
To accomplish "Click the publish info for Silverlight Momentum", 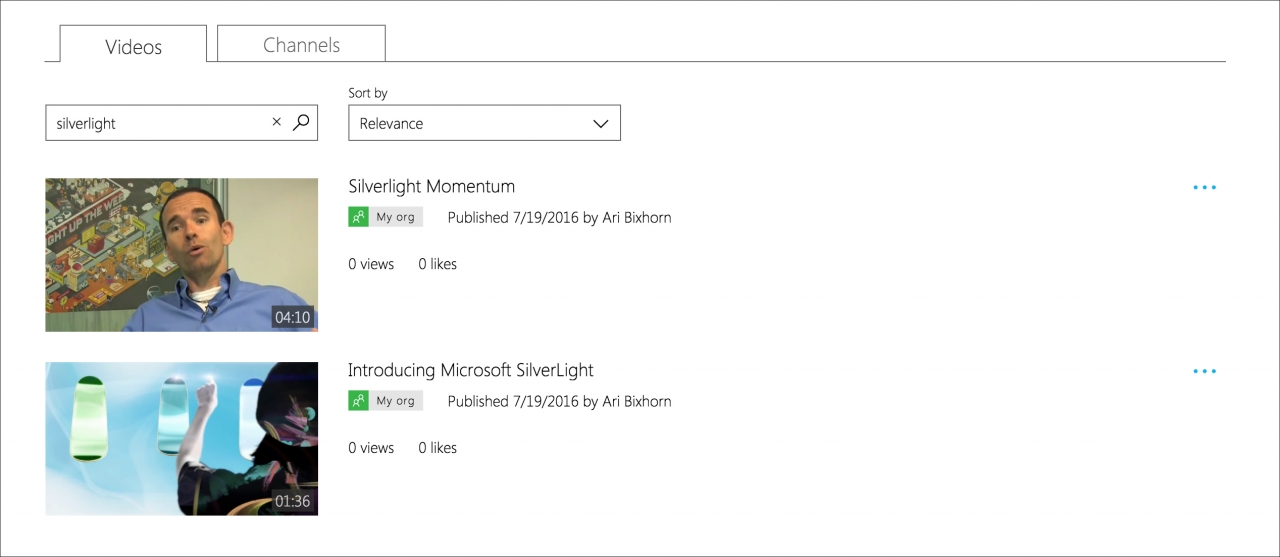I will pyautogui.click(x=559, y=217).
